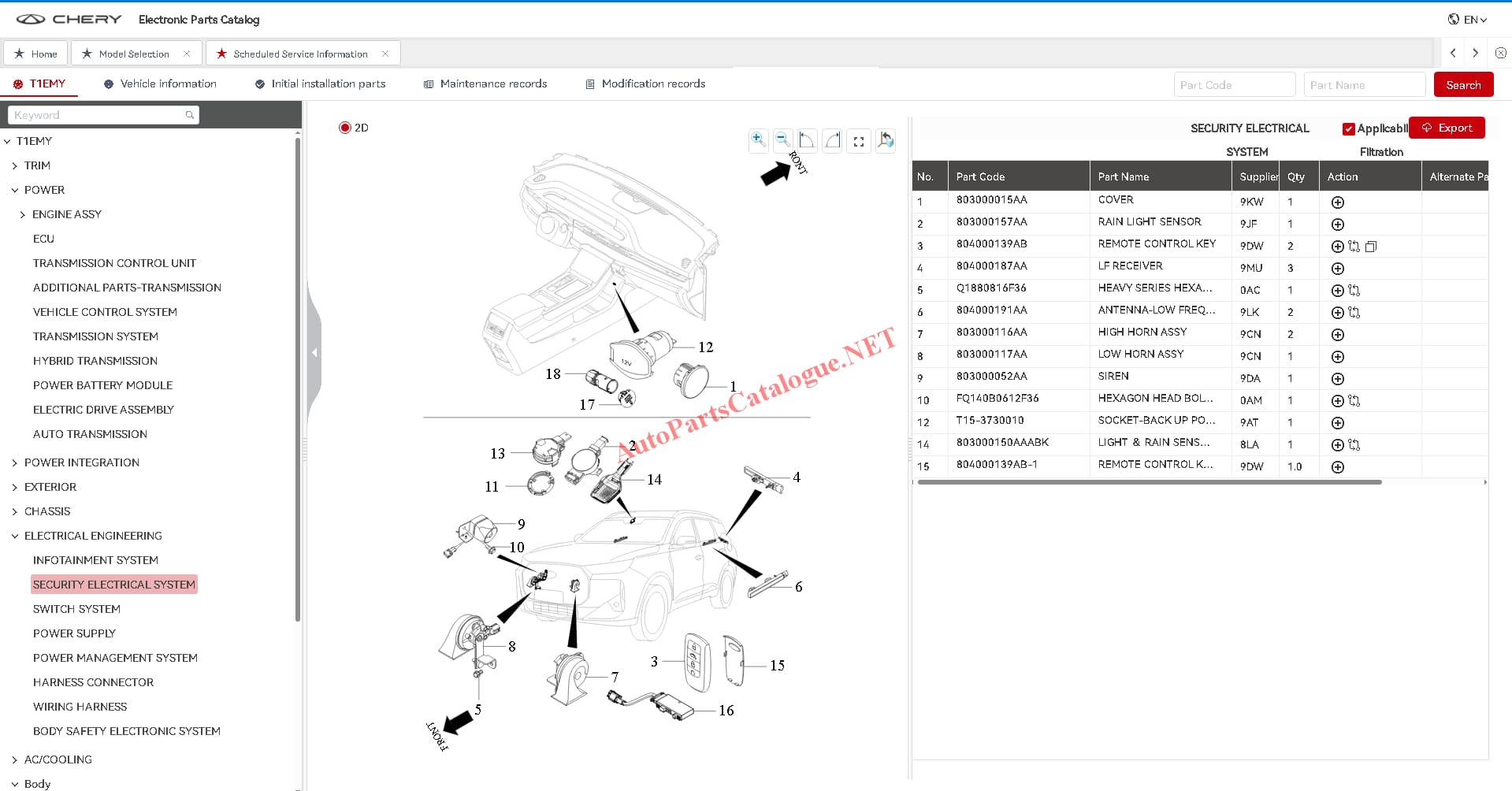The height and width of the screenshot is (791, 1512).
Task: Close the Scheduled Service Information tab
Action: [x=385, y=54]
